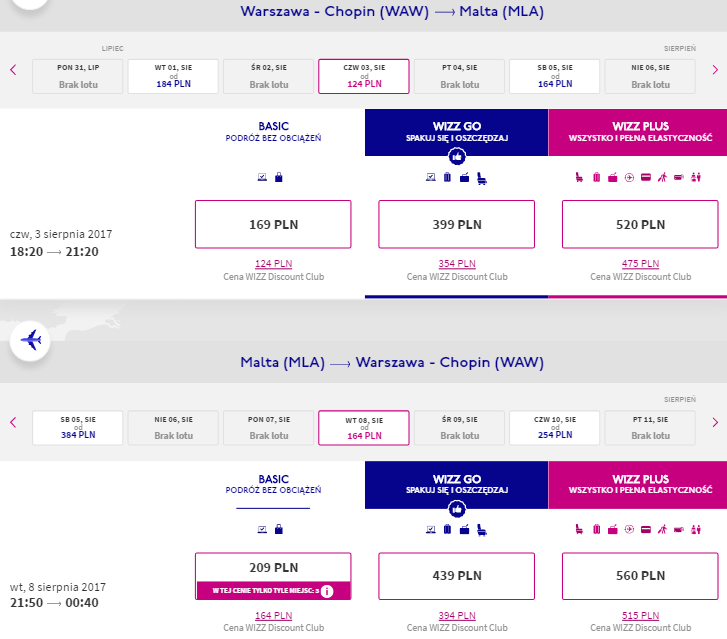Choose 560 PLN WIZZ PLUS return fare

[640, 576]
